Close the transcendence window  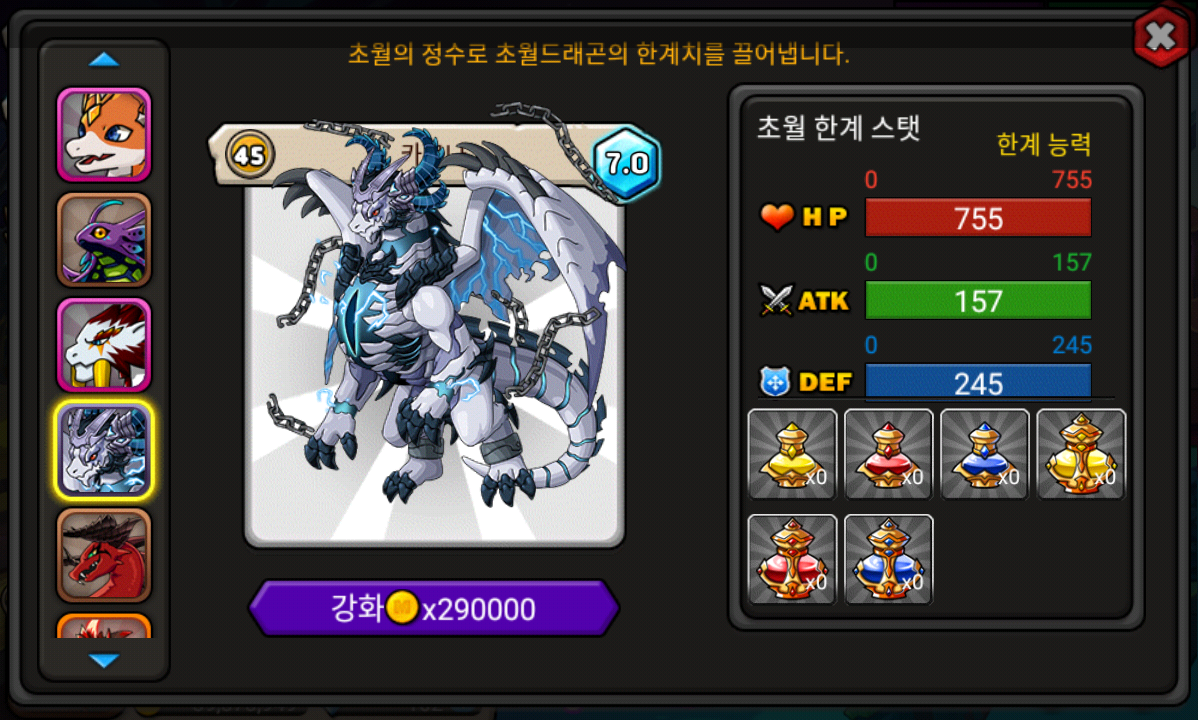click(x=1161, y=35)
